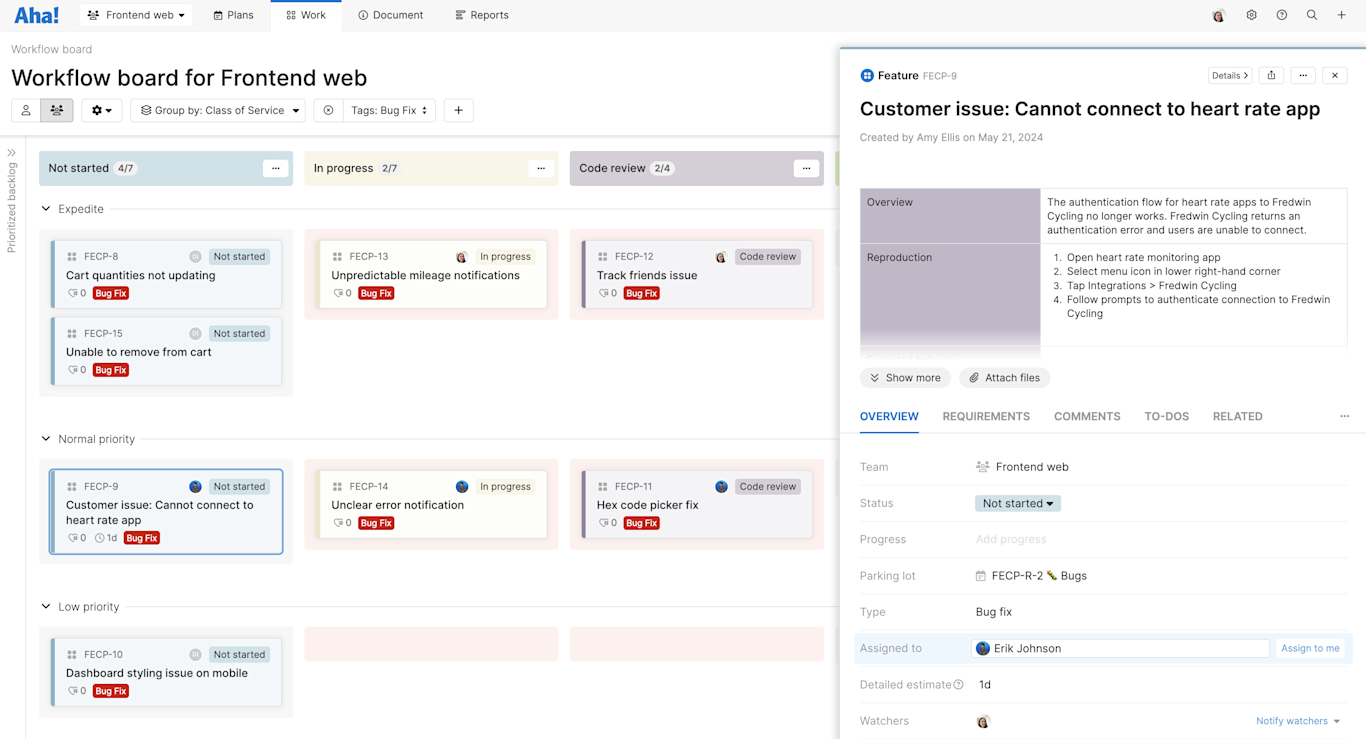1366x739 pixels.
Task: Switch to the Reports tab
Action: [481, 15]
